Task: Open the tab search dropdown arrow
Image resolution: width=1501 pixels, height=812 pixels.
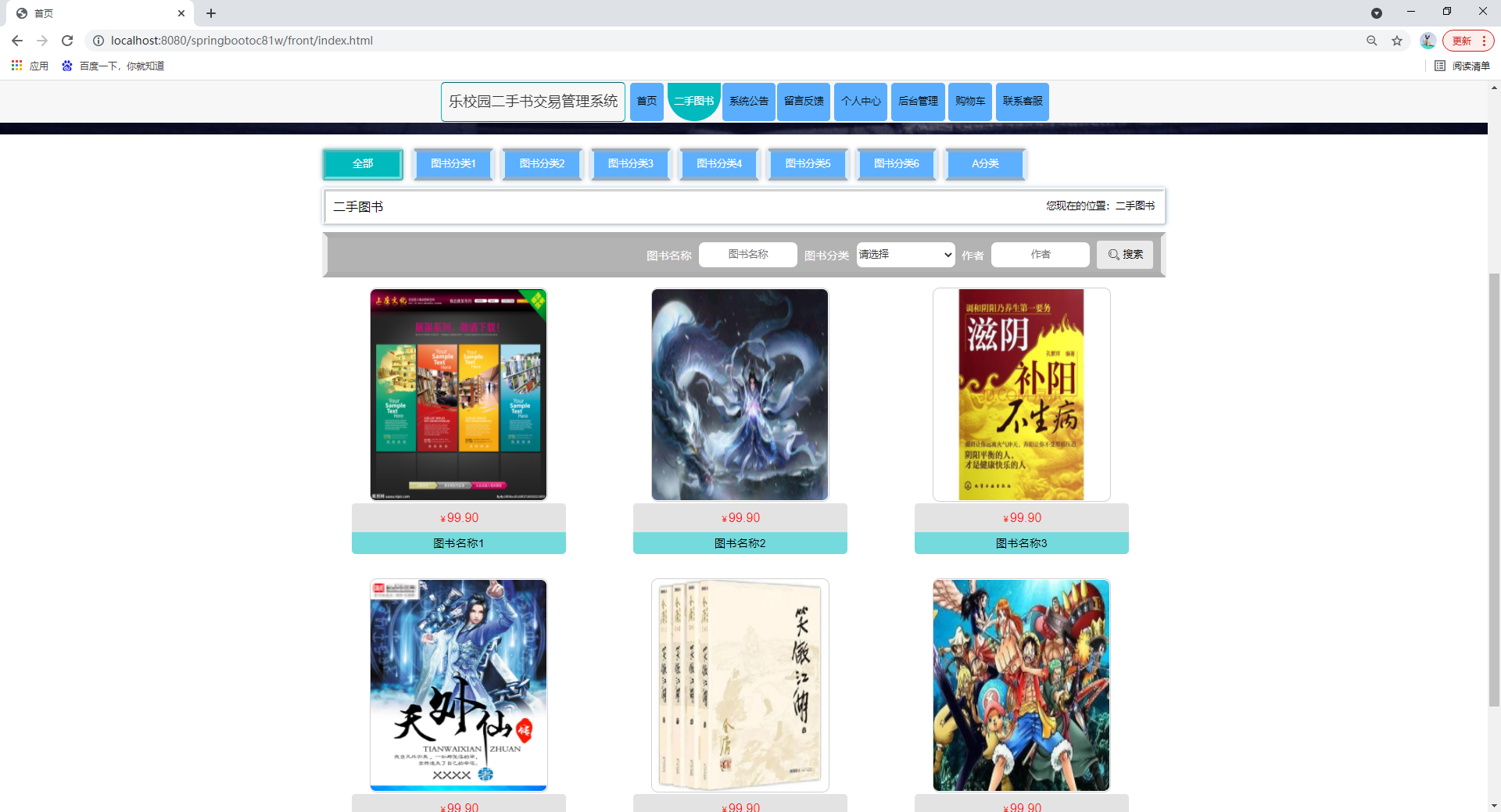Action: pos(1377,13)
